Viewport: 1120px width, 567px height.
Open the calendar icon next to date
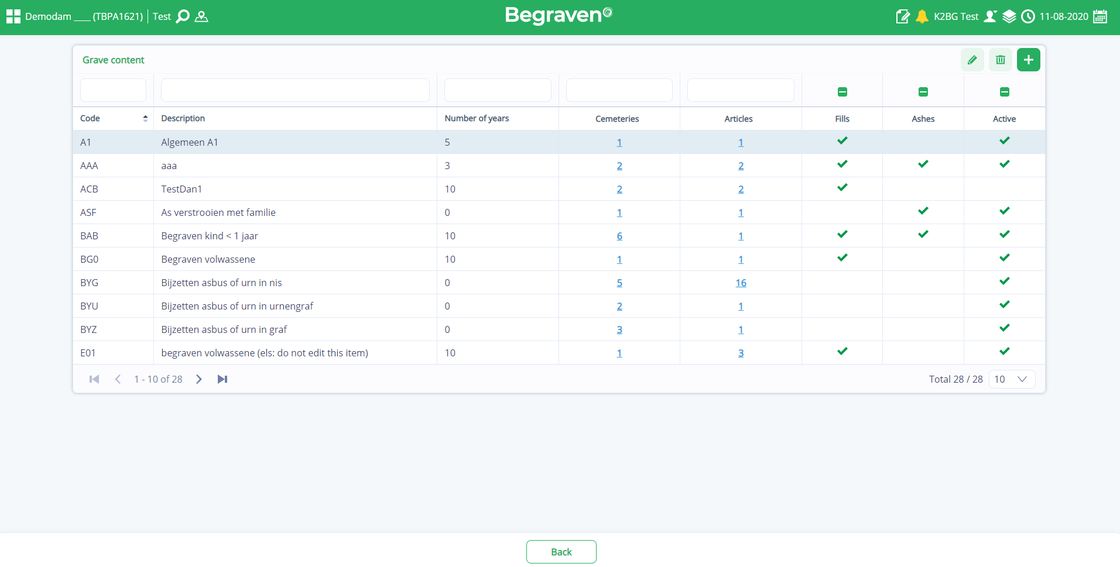click(1100, 16)
